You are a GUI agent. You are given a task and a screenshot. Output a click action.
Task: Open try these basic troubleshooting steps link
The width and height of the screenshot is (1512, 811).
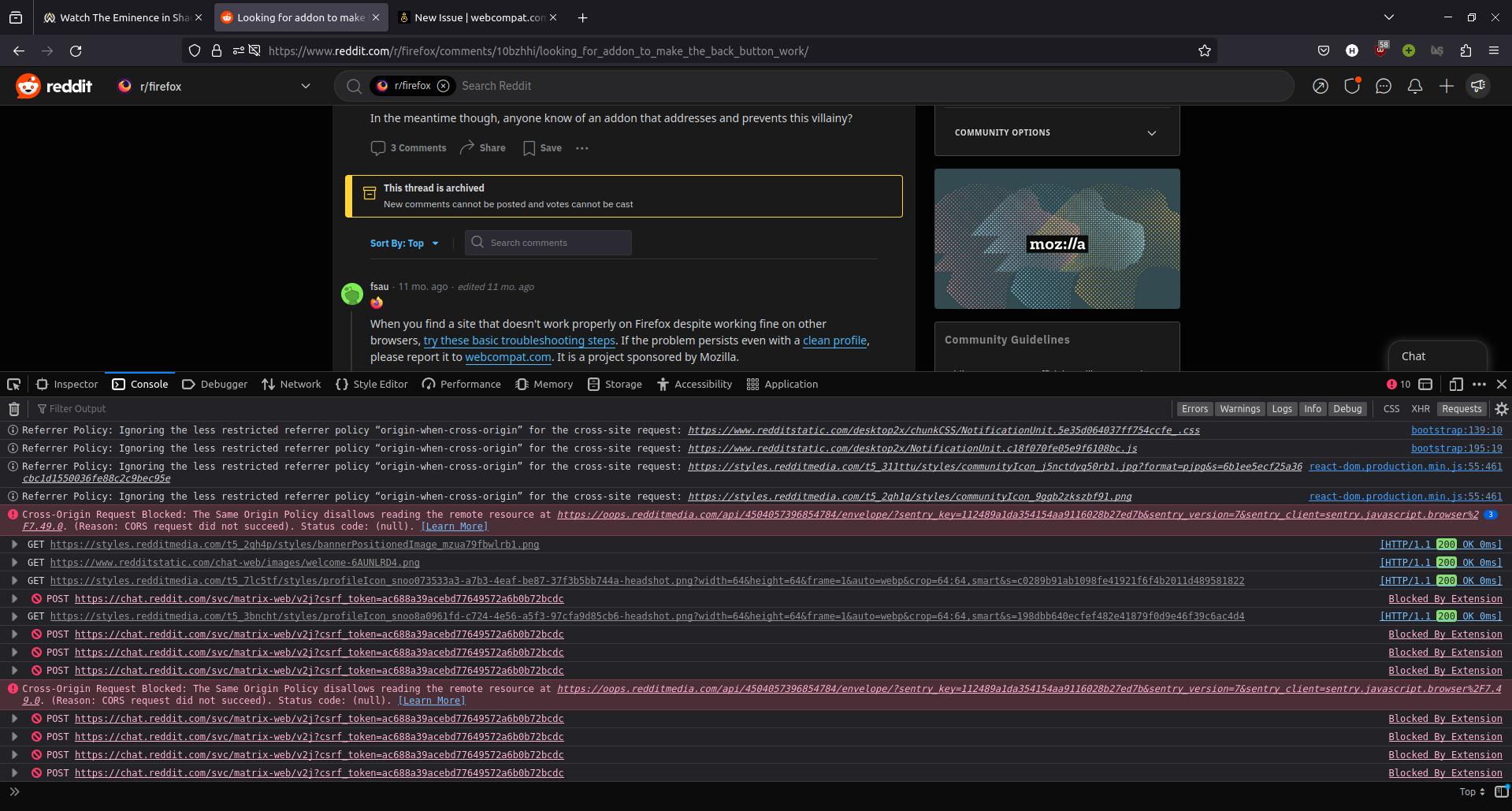(x=519, y=340)
